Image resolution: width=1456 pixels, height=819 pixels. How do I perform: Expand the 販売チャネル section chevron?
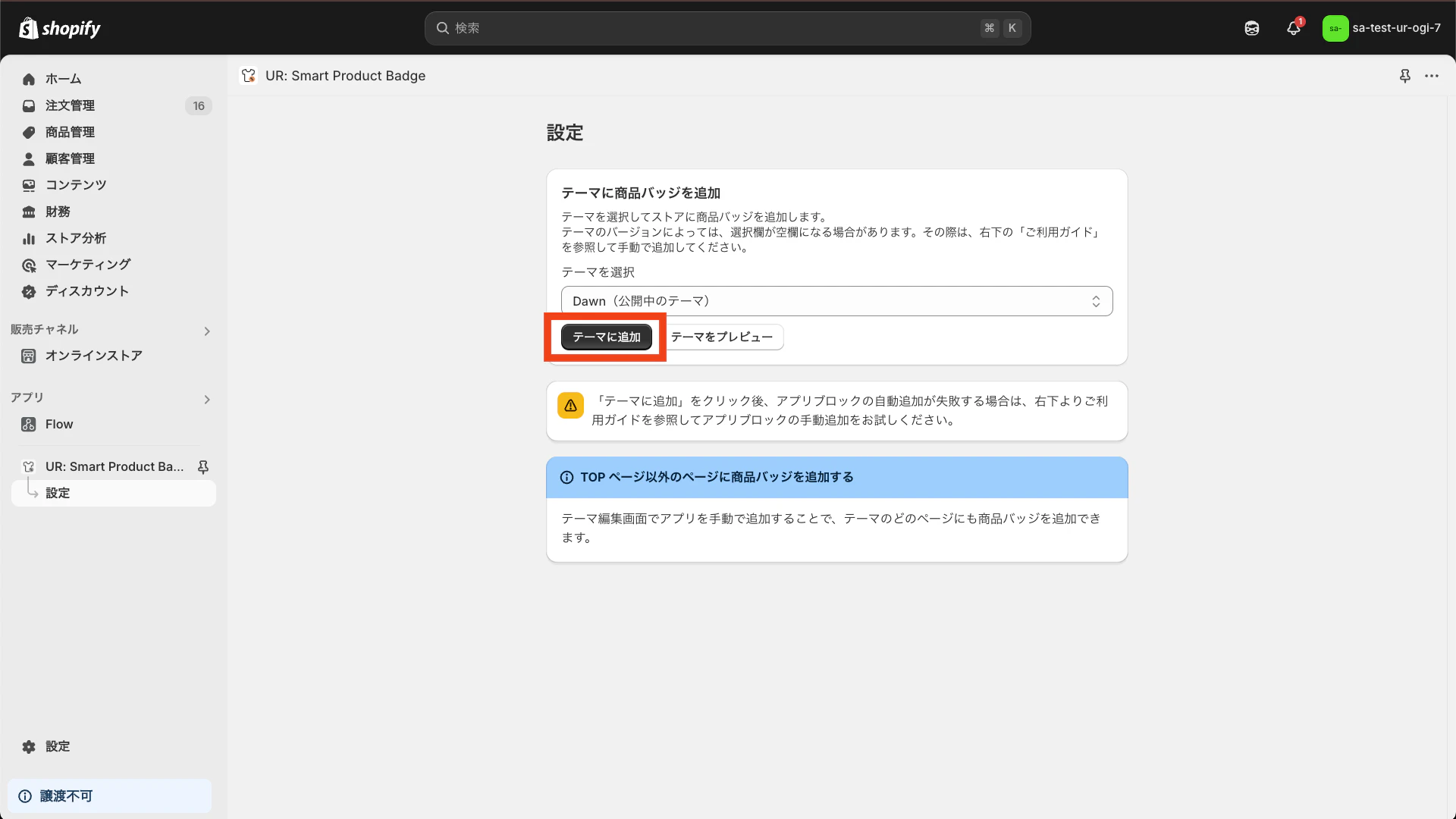click(x=207, y=331)
